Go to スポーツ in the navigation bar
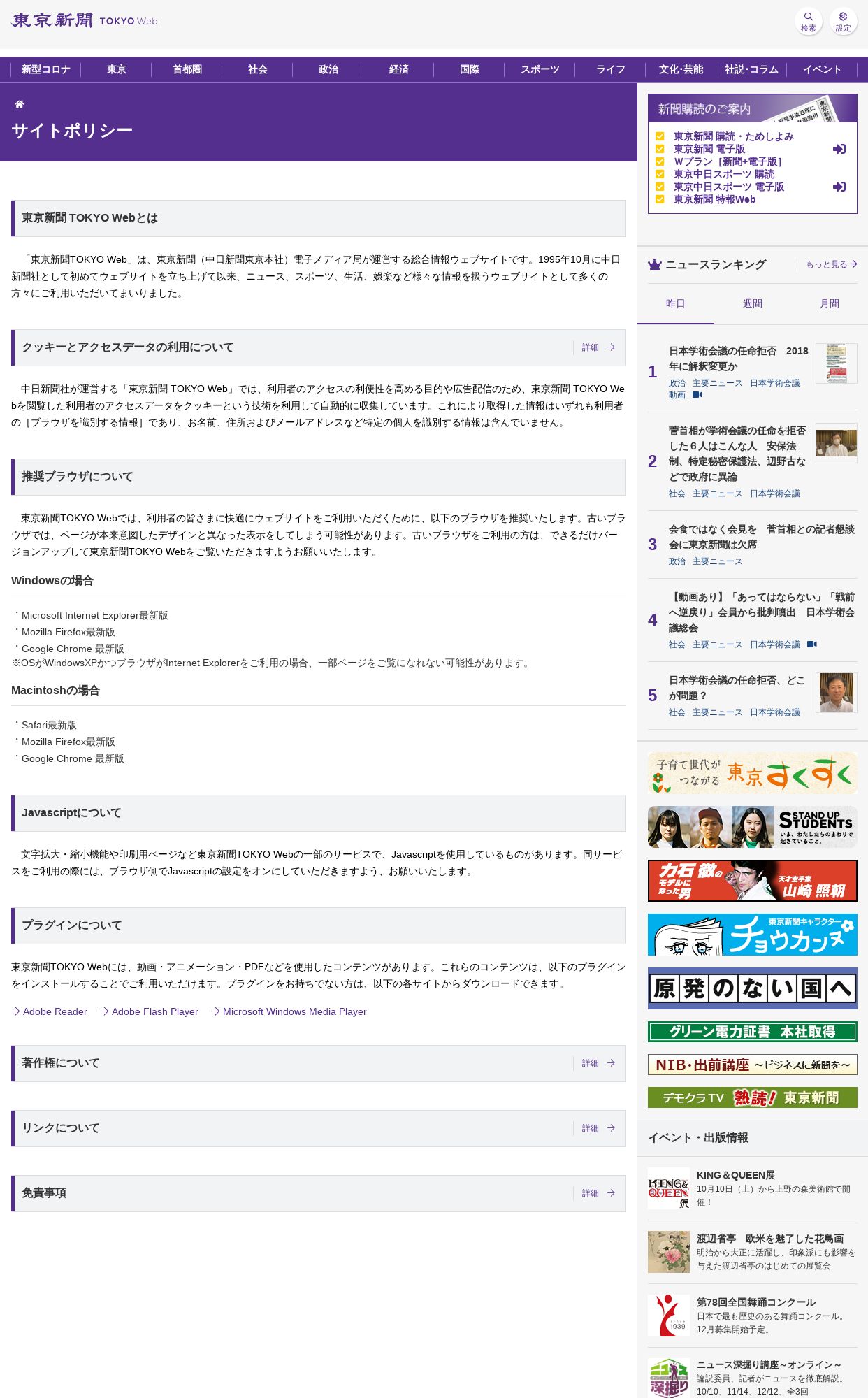This screenshot has width=868, height=1398. [540, 69]
